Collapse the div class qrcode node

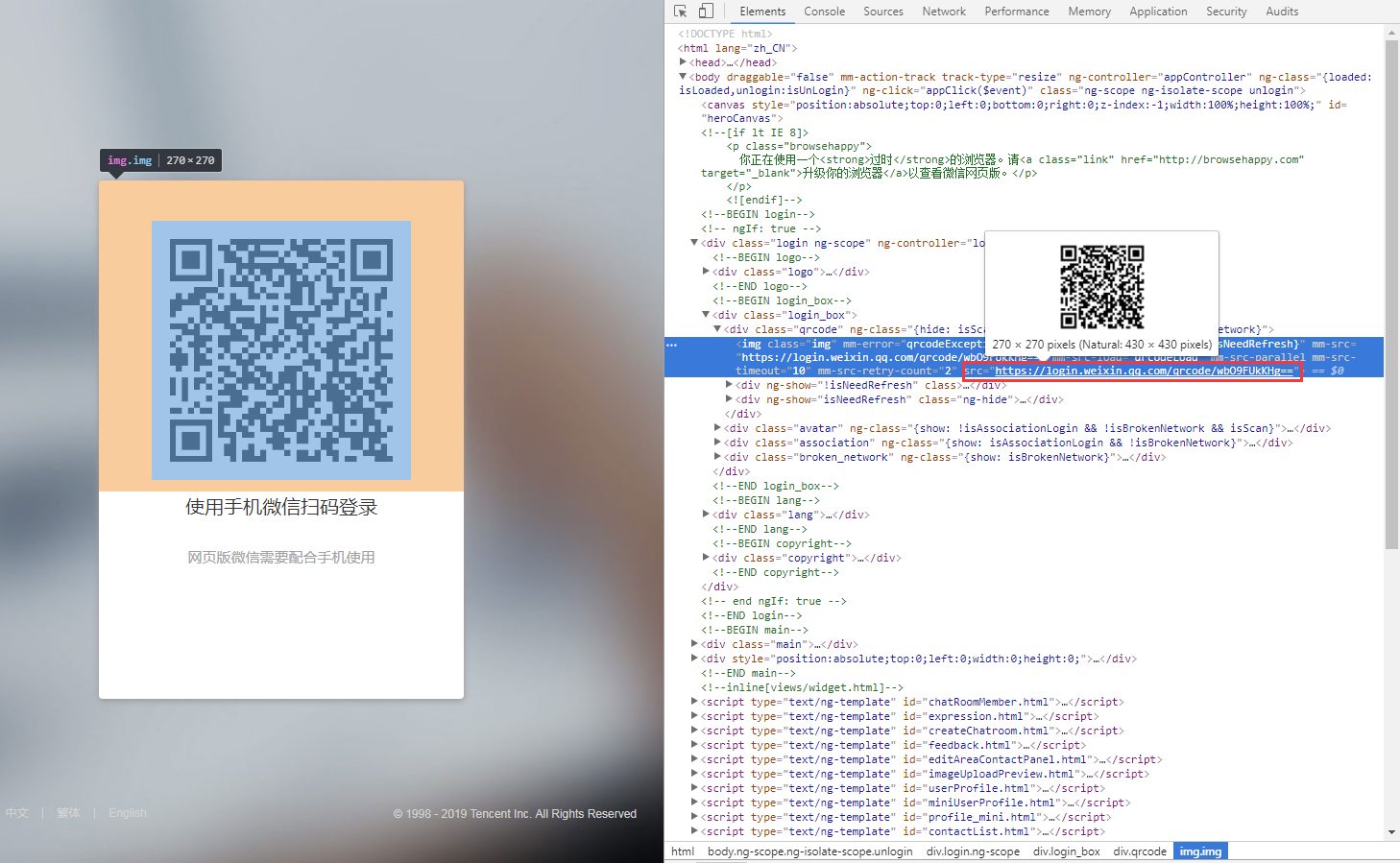coord(717,329)
